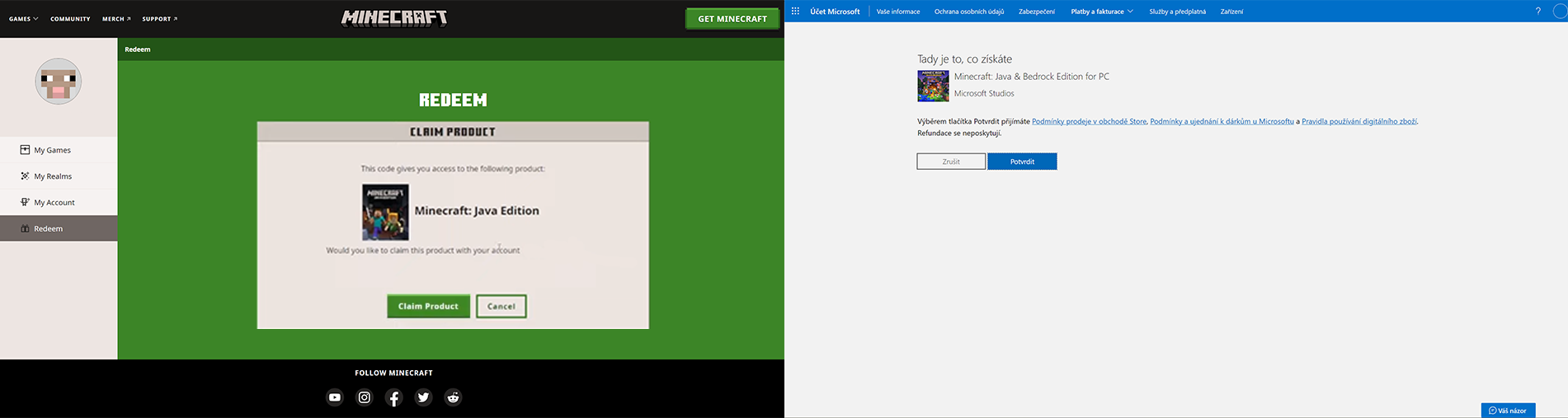Click the Minecraft logo in the header
Image resolution: width=1568 pixels, height=418 pixels.
click(394, 18)
